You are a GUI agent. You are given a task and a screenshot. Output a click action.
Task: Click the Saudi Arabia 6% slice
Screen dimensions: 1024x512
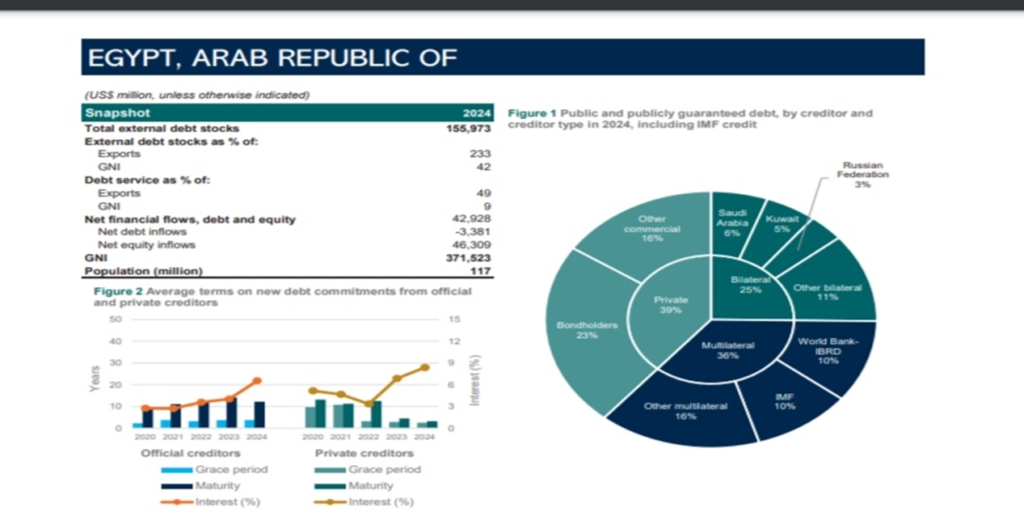click(732, 223)
